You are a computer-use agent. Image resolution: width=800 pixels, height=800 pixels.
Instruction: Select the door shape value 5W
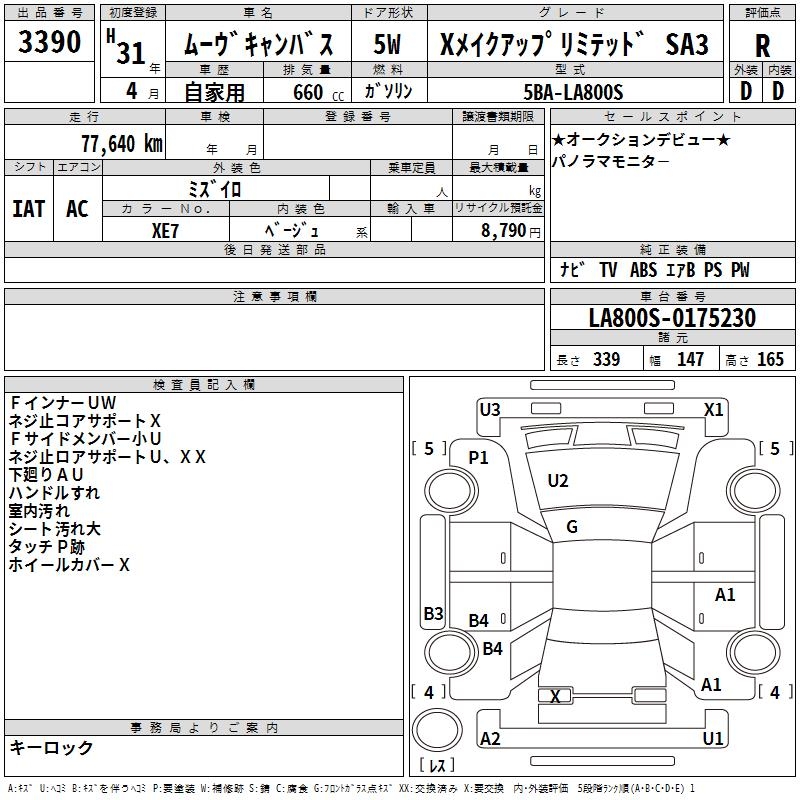coord(388,44)
